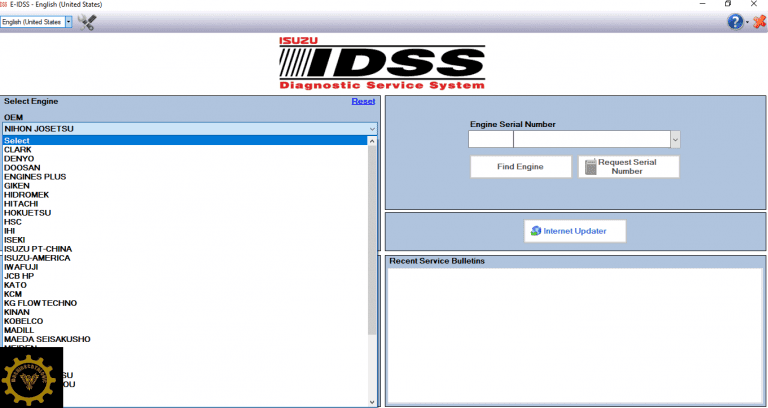This screenshot has height=408, width=768.
Task: Click the Reset link
Action: [x=363, y=101]
